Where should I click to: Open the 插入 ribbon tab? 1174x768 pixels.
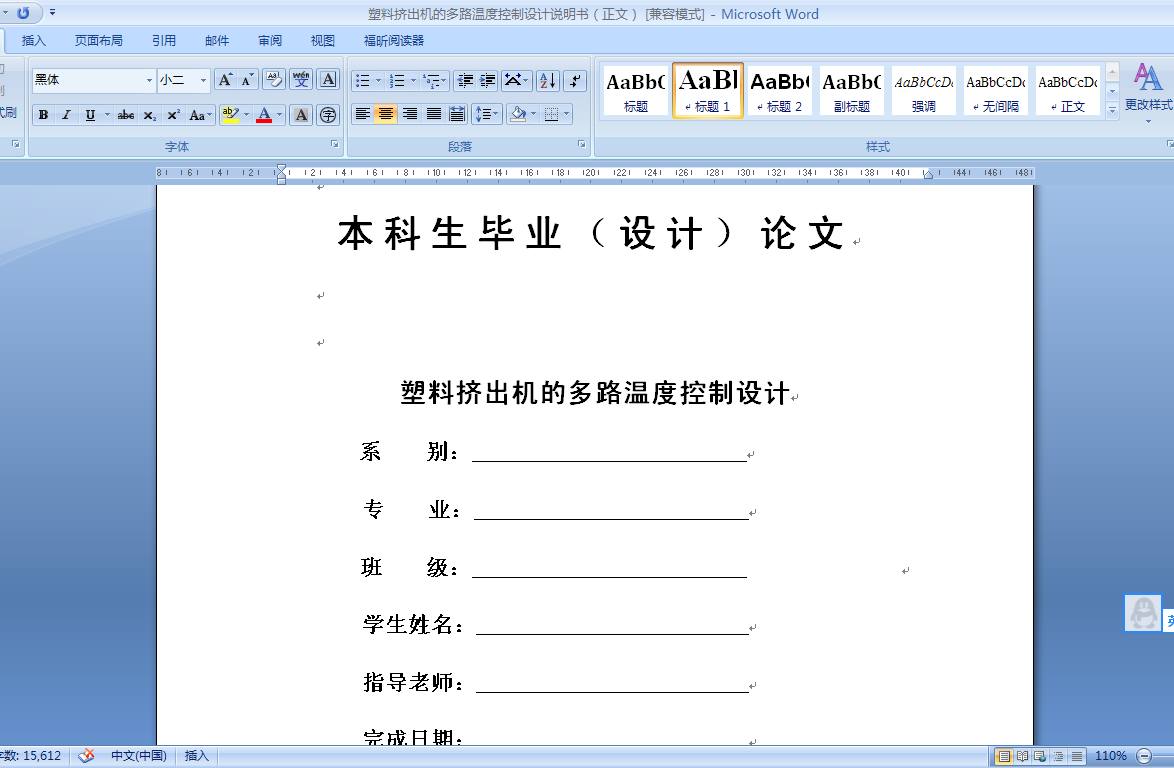click(34, 40)
